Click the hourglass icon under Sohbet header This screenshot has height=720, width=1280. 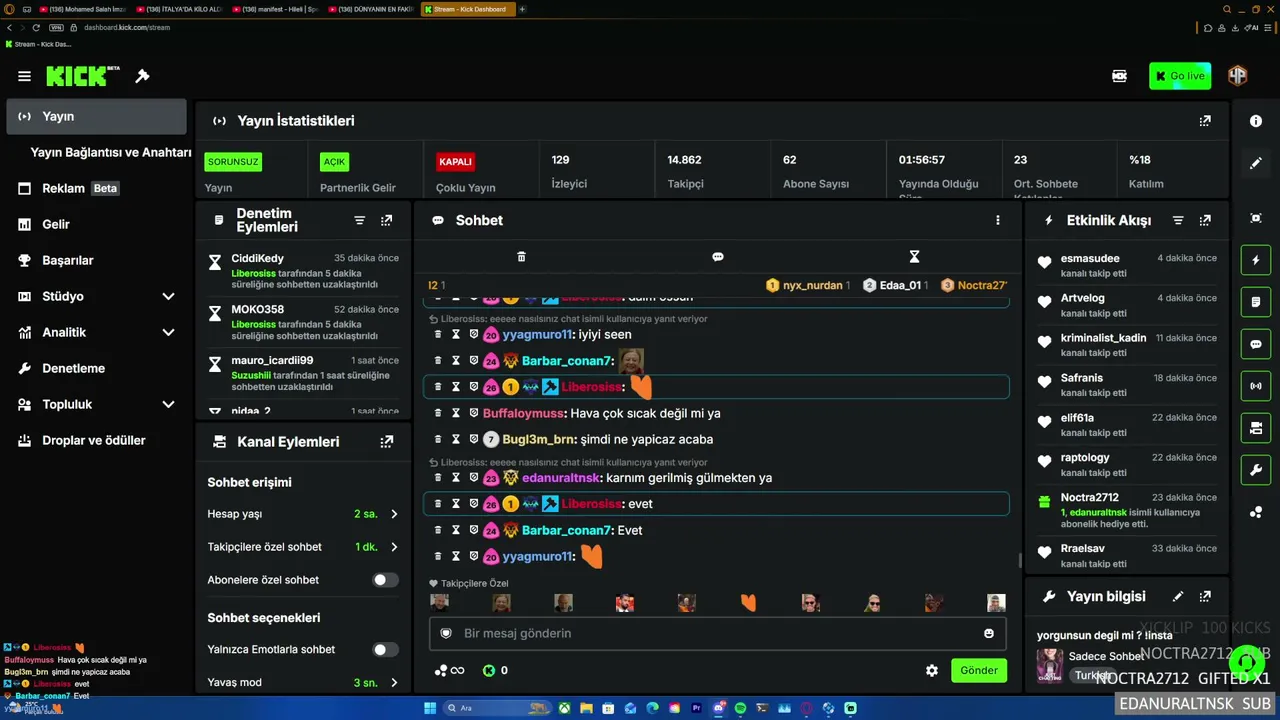click(914, 257)
